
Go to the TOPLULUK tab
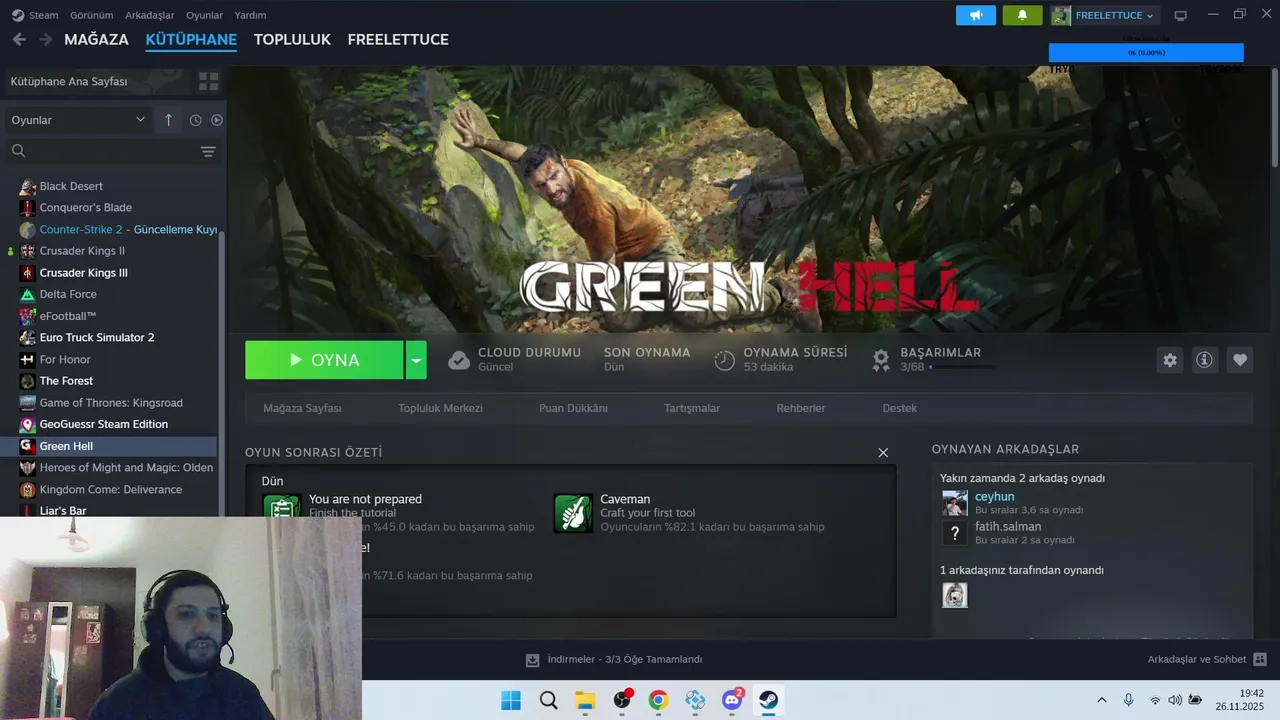click(x=292, y=40)
